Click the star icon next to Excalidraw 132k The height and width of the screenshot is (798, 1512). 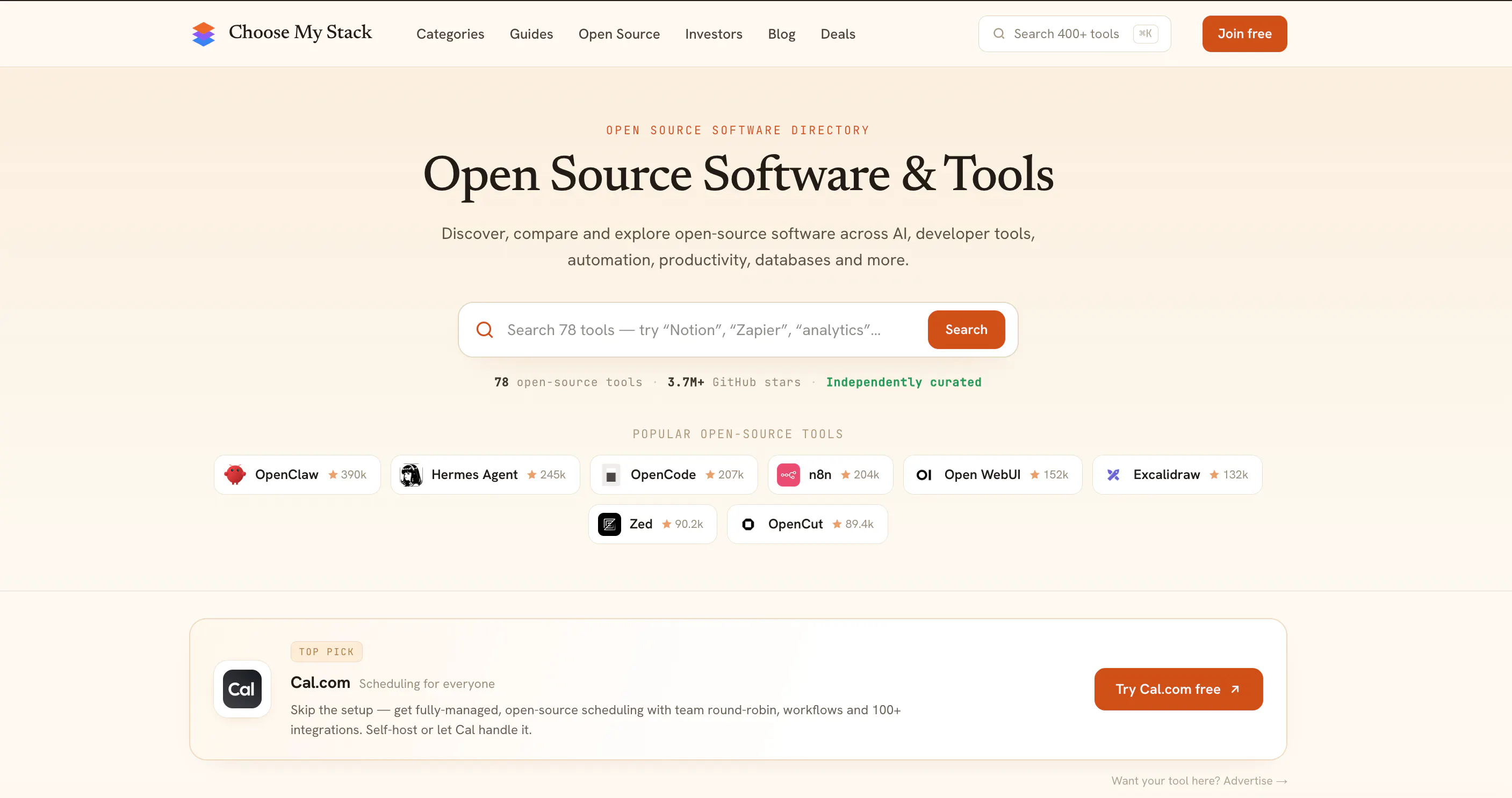click(1214, 475)
